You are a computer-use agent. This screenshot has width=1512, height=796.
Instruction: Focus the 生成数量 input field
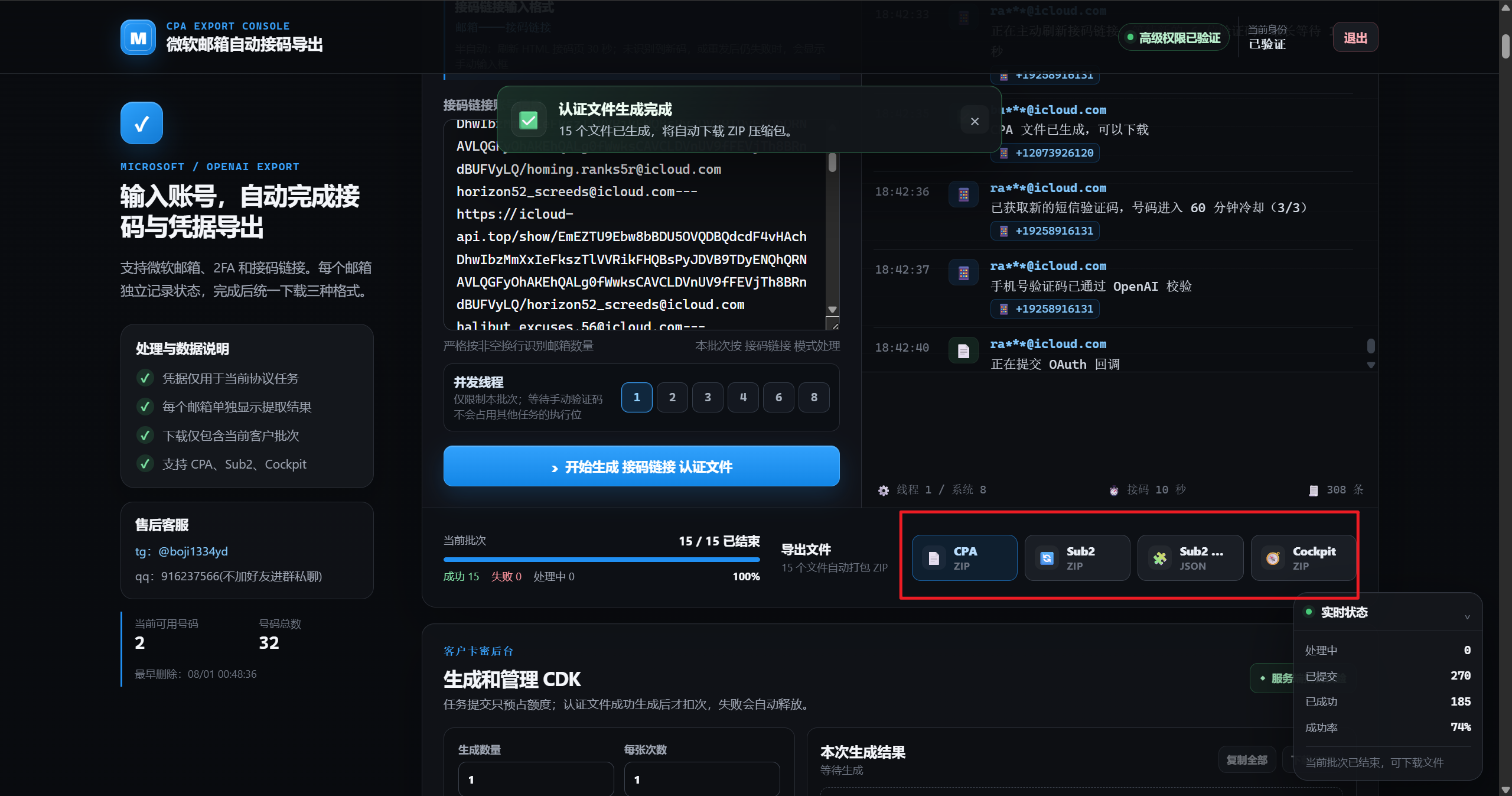pos(536,779)
